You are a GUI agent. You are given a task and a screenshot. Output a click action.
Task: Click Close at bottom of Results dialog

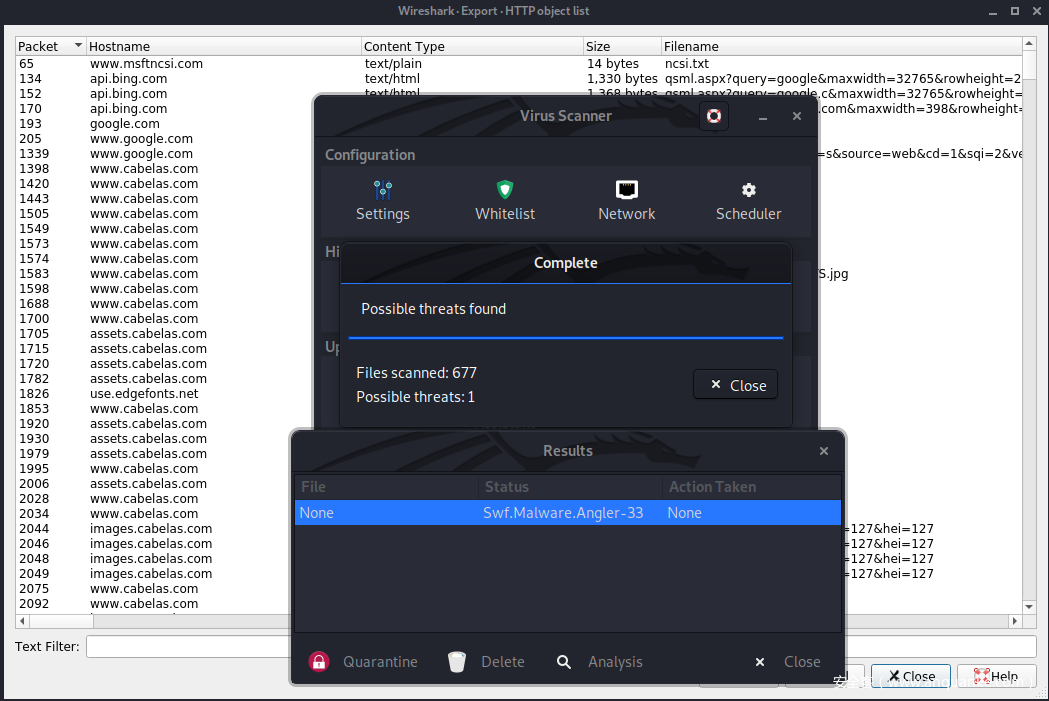pyautogui.click(x=788, y=662)
